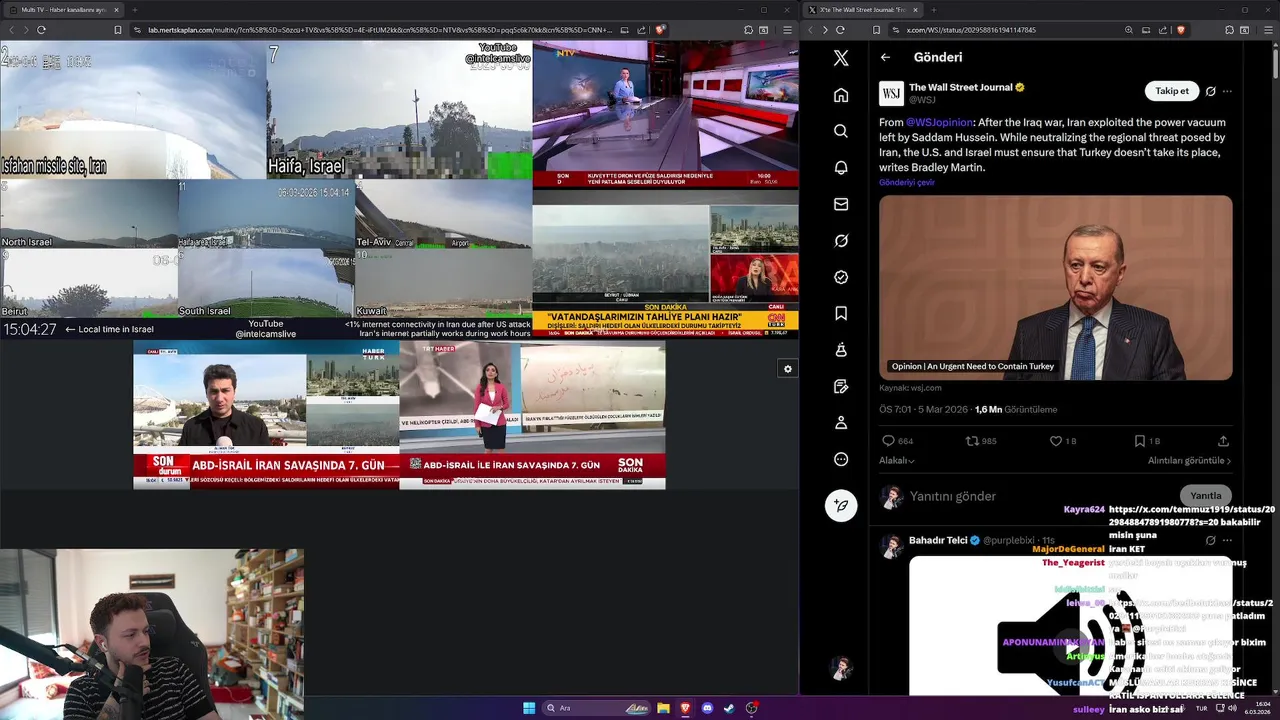
Task: Bookmark page in Multi TV browser toolbar
Action: tap(118, 30)
